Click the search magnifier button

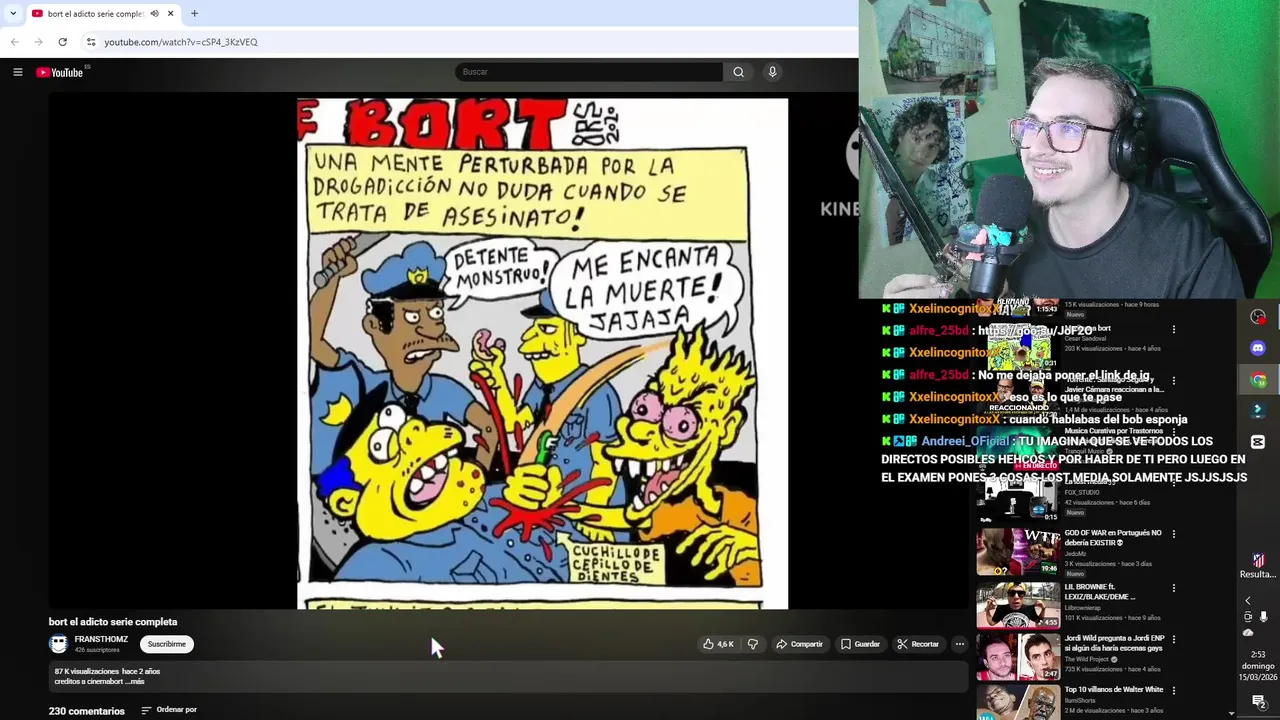738,72
